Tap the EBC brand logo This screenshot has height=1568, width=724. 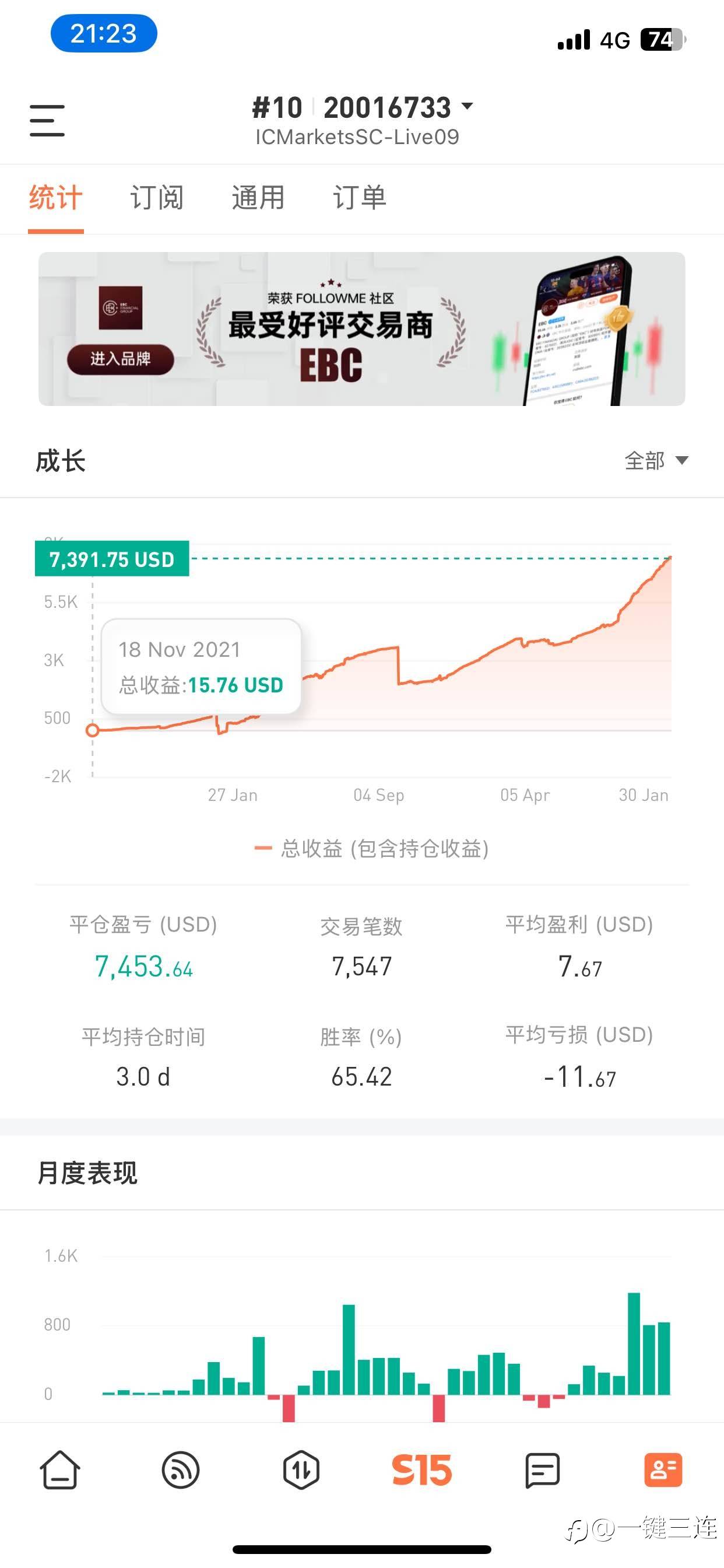click(121, 308)
